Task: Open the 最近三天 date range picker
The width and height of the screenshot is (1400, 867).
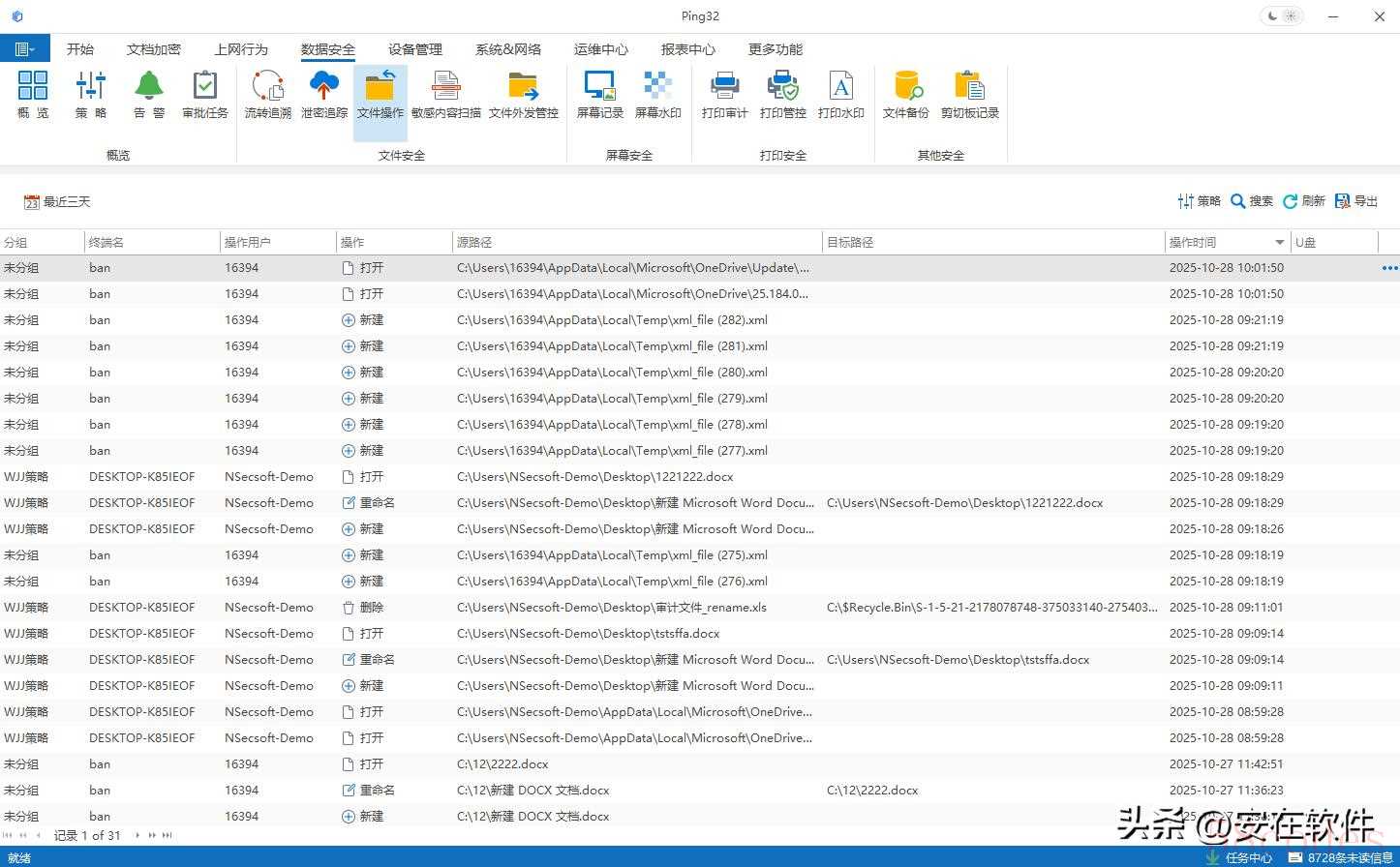Action: 57,201
